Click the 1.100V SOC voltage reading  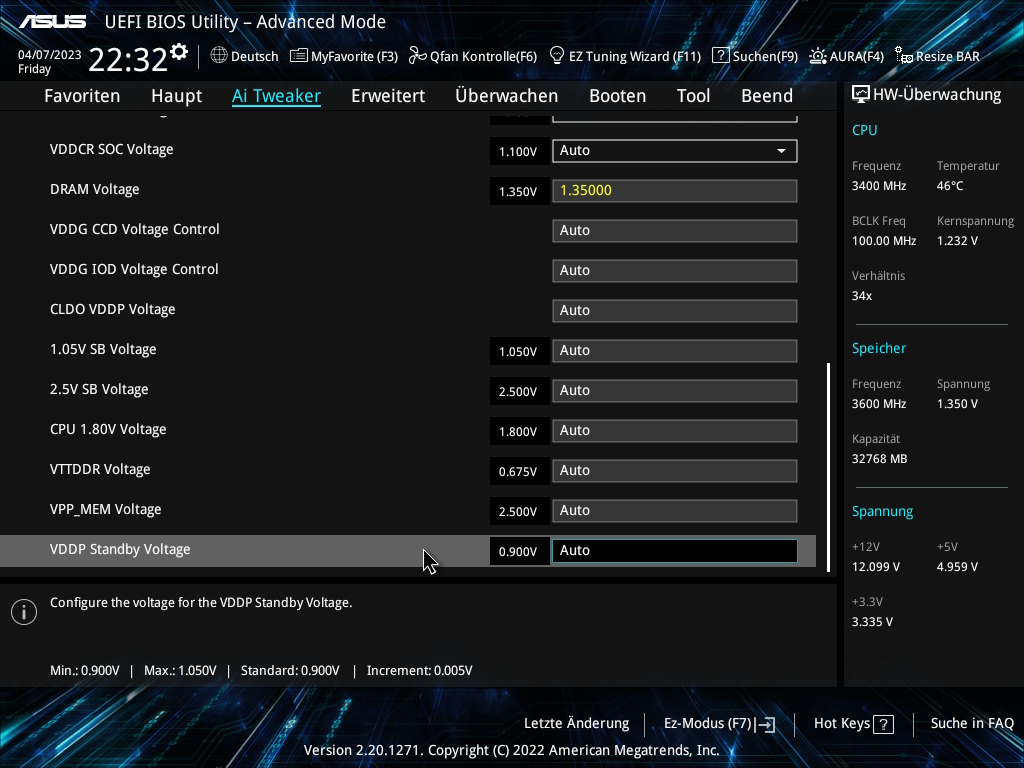pyautogui.click(x=518, y=152)
